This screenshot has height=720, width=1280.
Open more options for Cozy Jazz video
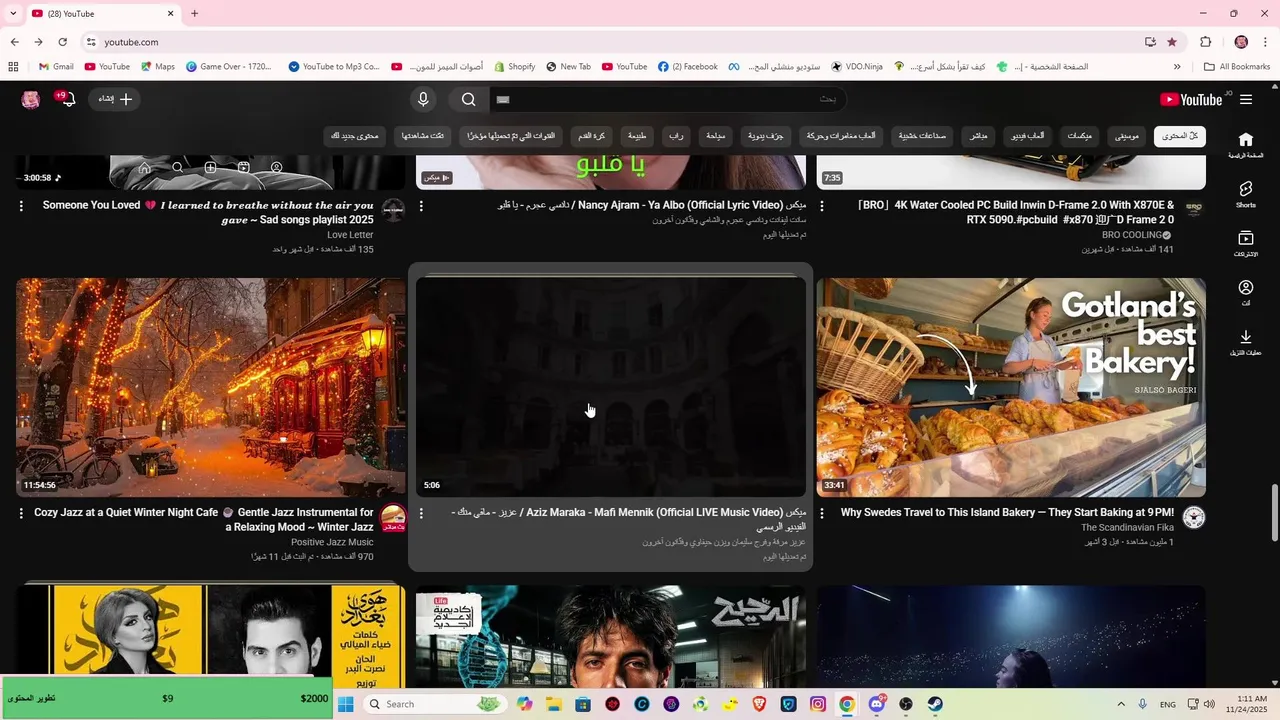tap(21, 513)
